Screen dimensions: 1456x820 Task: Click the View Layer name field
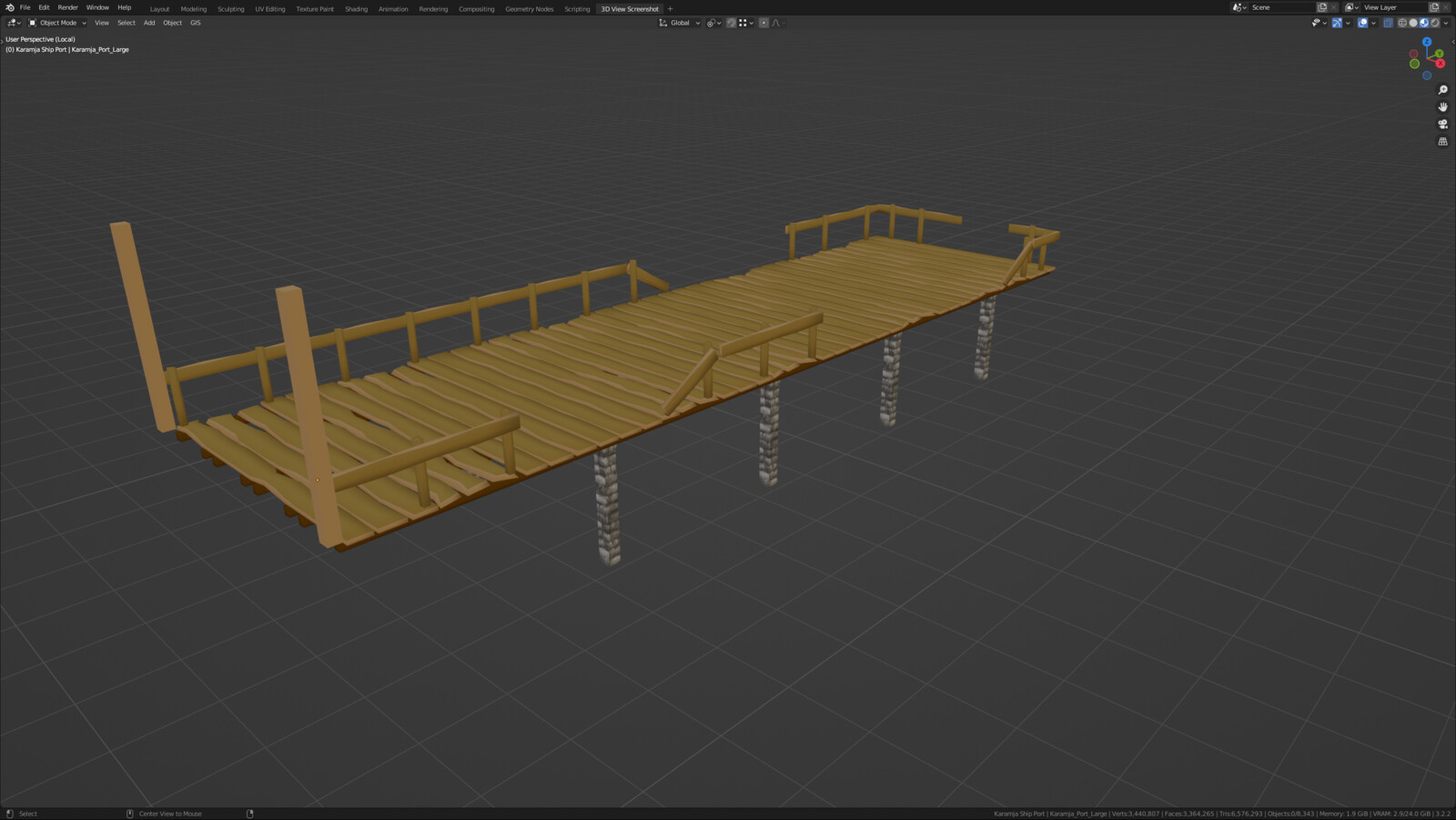coord(1394,7)
